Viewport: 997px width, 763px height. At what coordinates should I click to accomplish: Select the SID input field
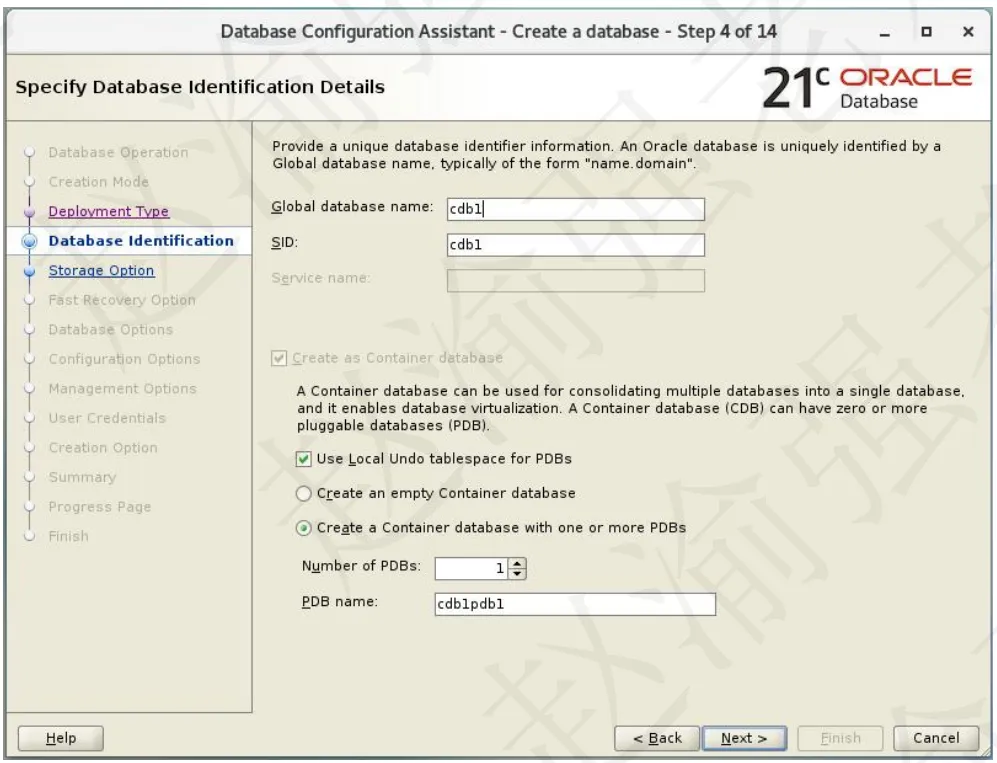575,245
